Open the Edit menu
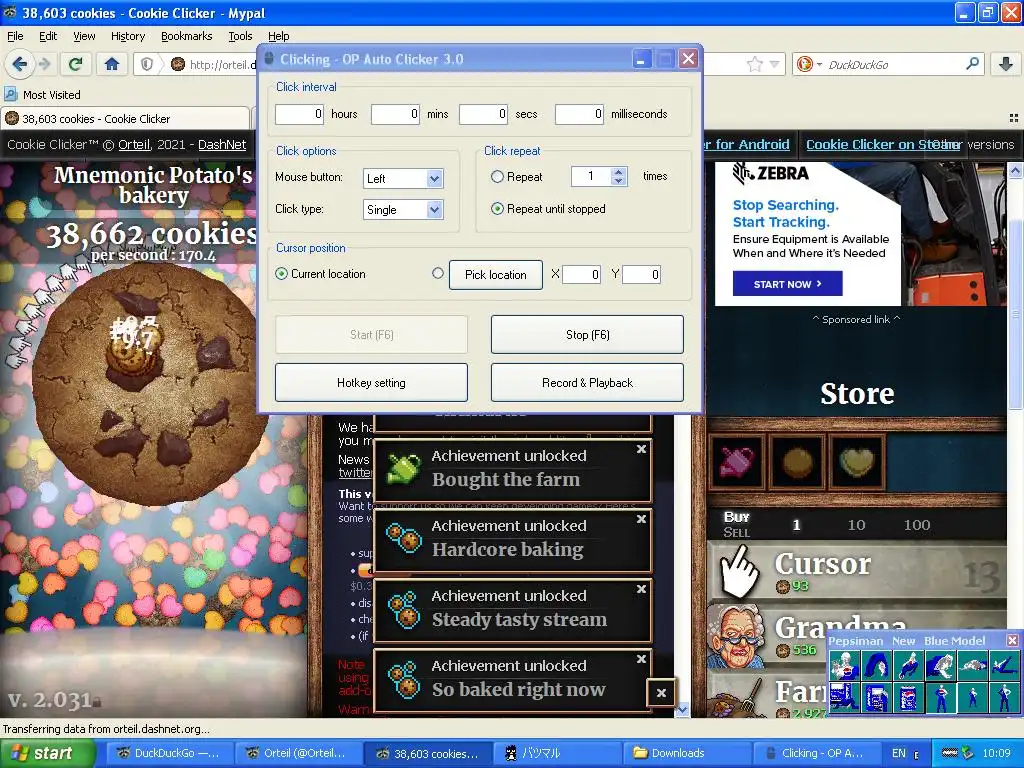This screenshot has height=768, width=1024. pos(48,36)
